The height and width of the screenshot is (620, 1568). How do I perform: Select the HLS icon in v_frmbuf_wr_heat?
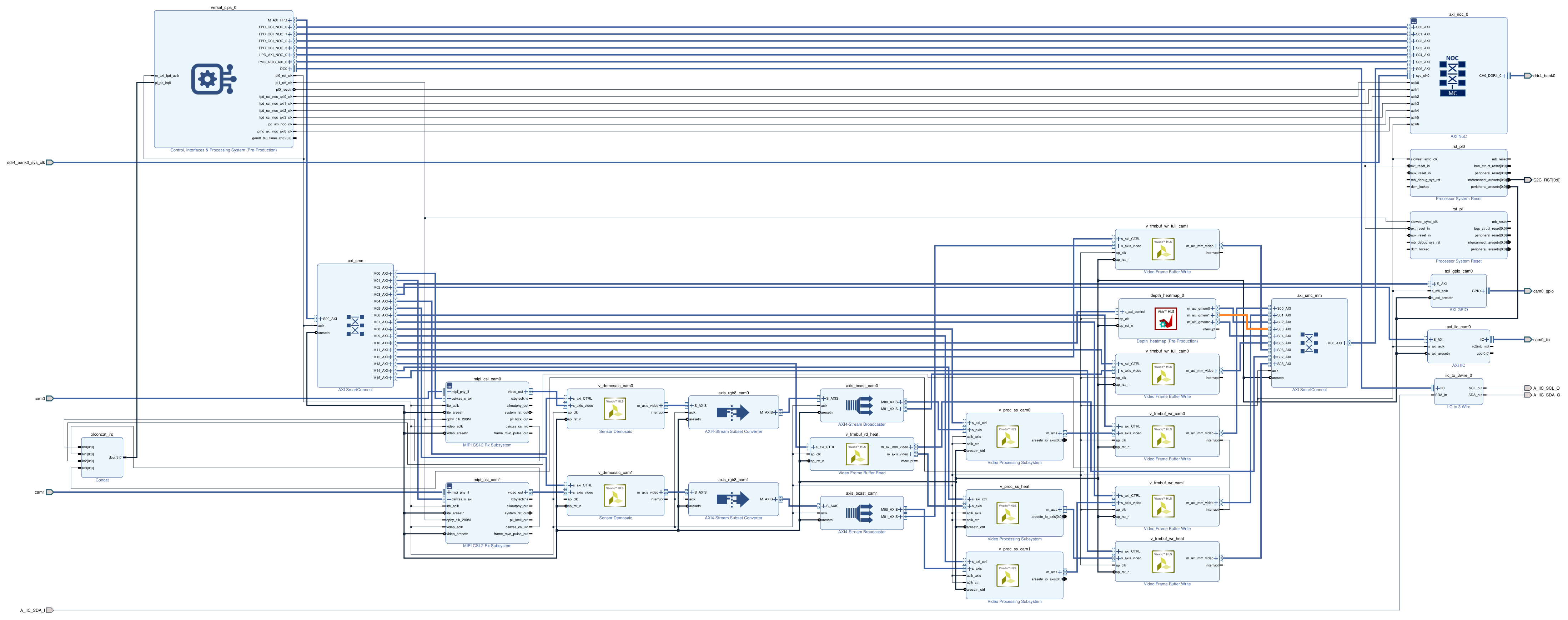pyautogui.click(x=1162, y=561)
